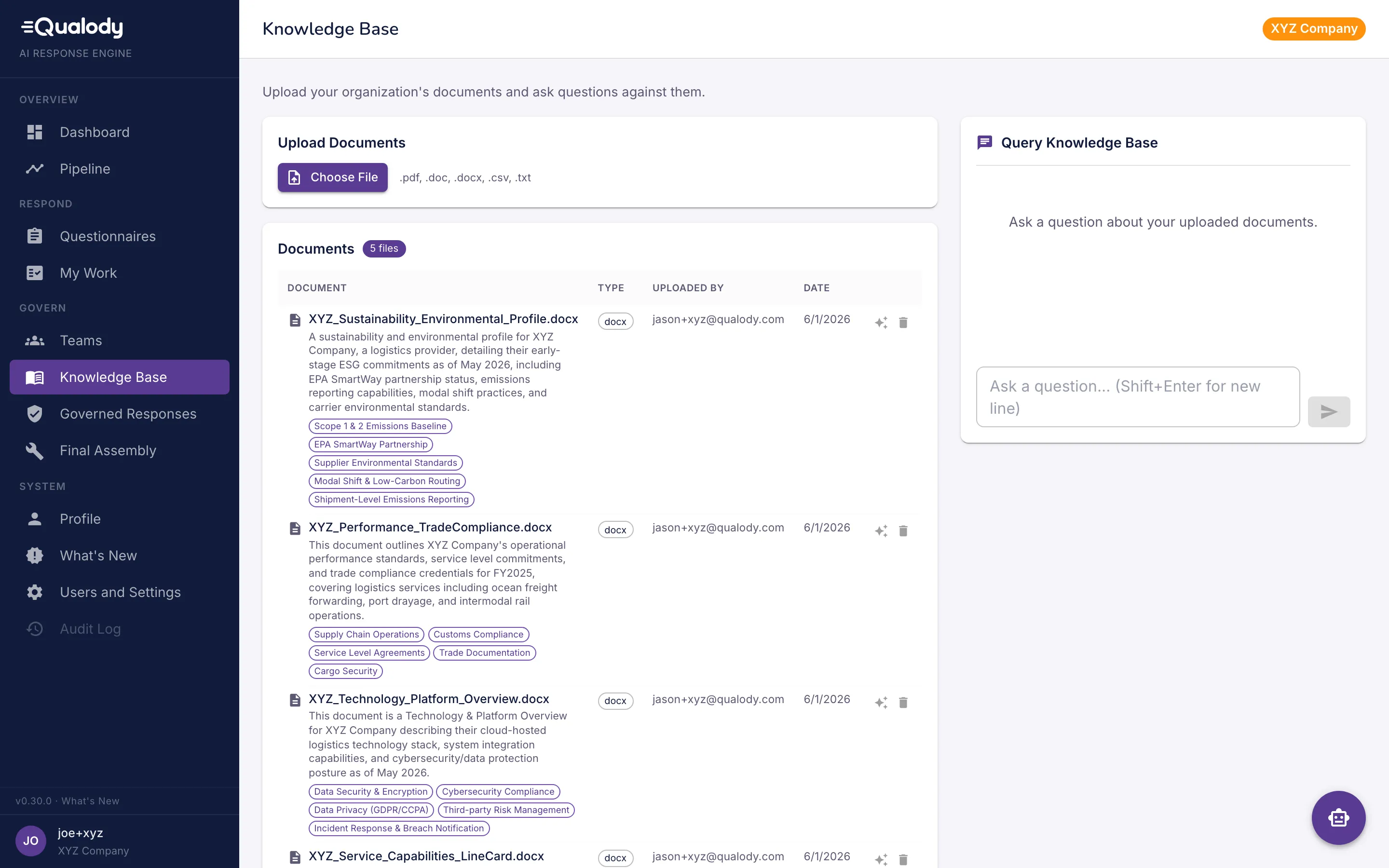Click the Cargo Security tag
The width and height of the screenshot is (1389, 868).
(345, 671)
